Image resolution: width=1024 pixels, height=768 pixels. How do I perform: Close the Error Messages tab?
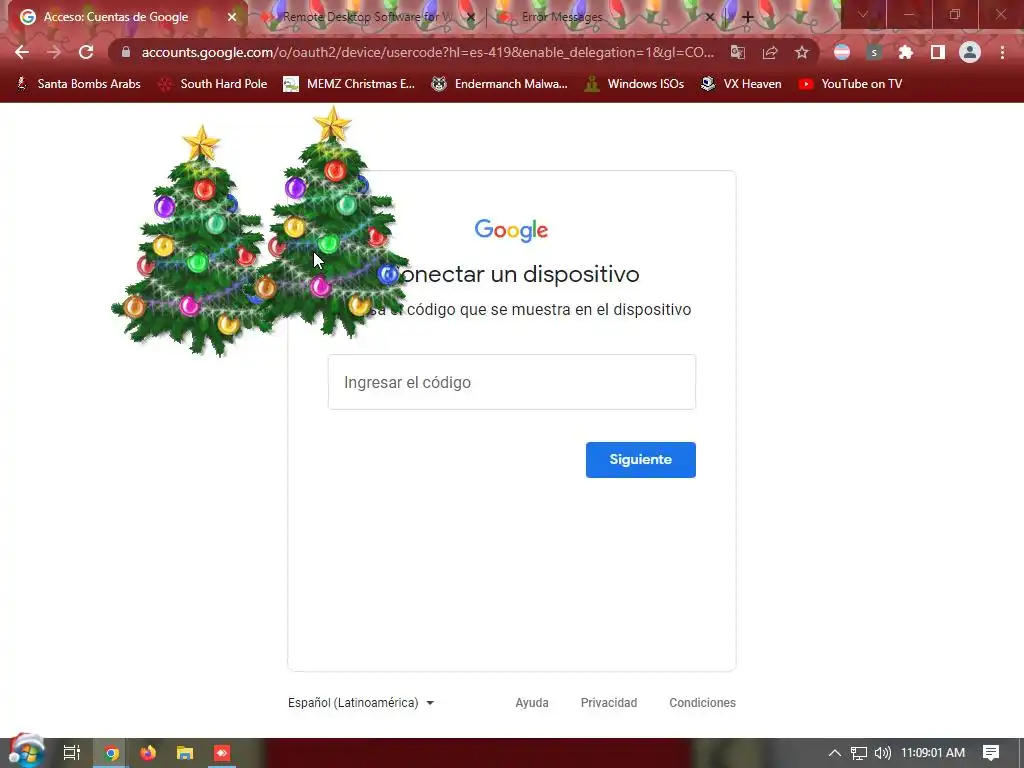[x=710, y=17]
